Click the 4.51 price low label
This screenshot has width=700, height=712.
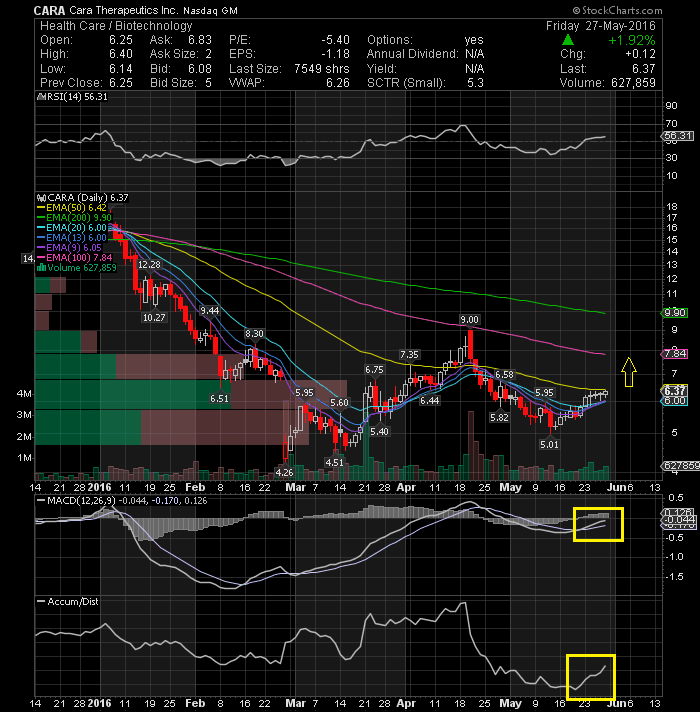(x=335, y=462)
